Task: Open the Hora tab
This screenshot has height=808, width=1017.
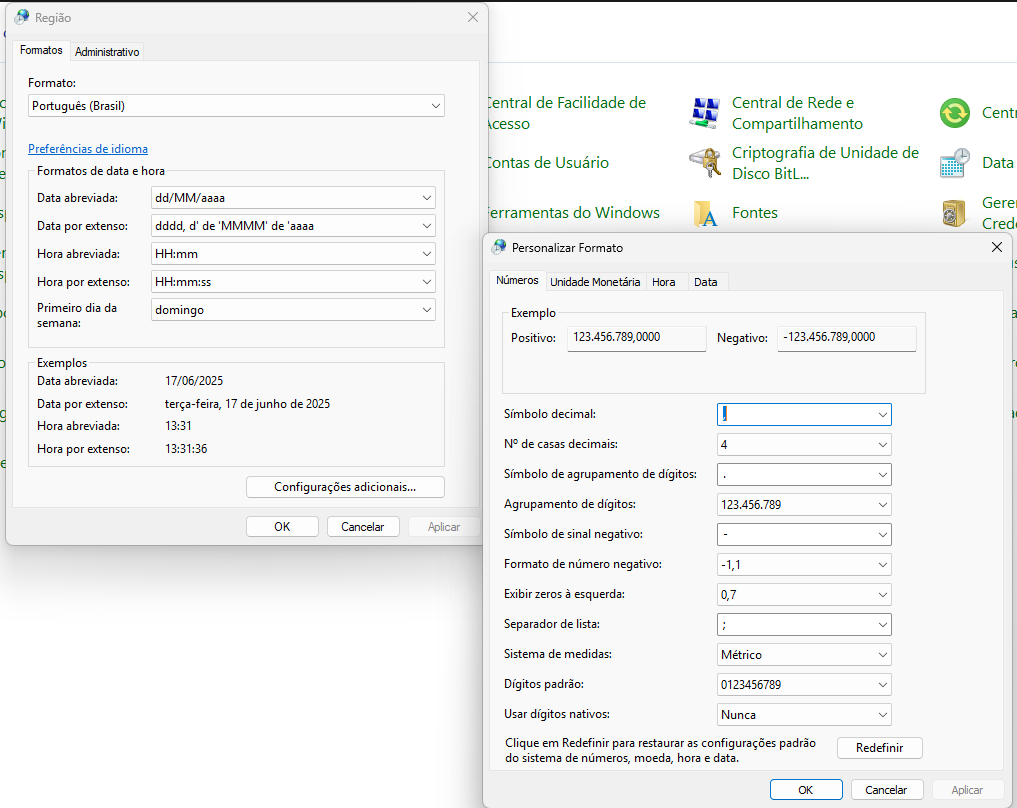Action: click(x=664, y=282)
